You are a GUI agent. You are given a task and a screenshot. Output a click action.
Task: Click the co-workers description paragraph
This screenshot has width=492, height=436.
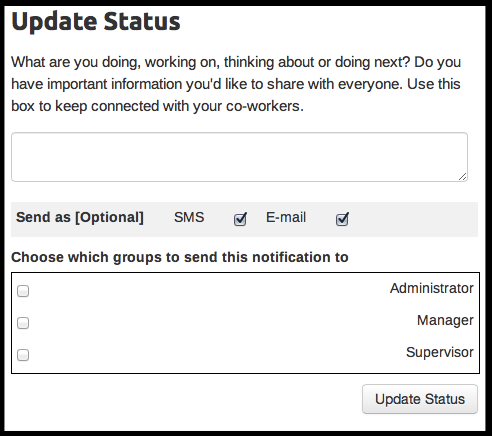(236, 84)
